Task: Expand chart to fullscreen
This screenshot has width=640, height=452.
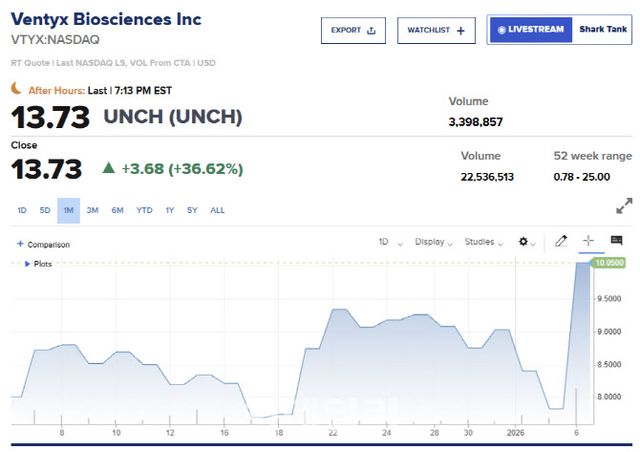Action: point(624,205)
